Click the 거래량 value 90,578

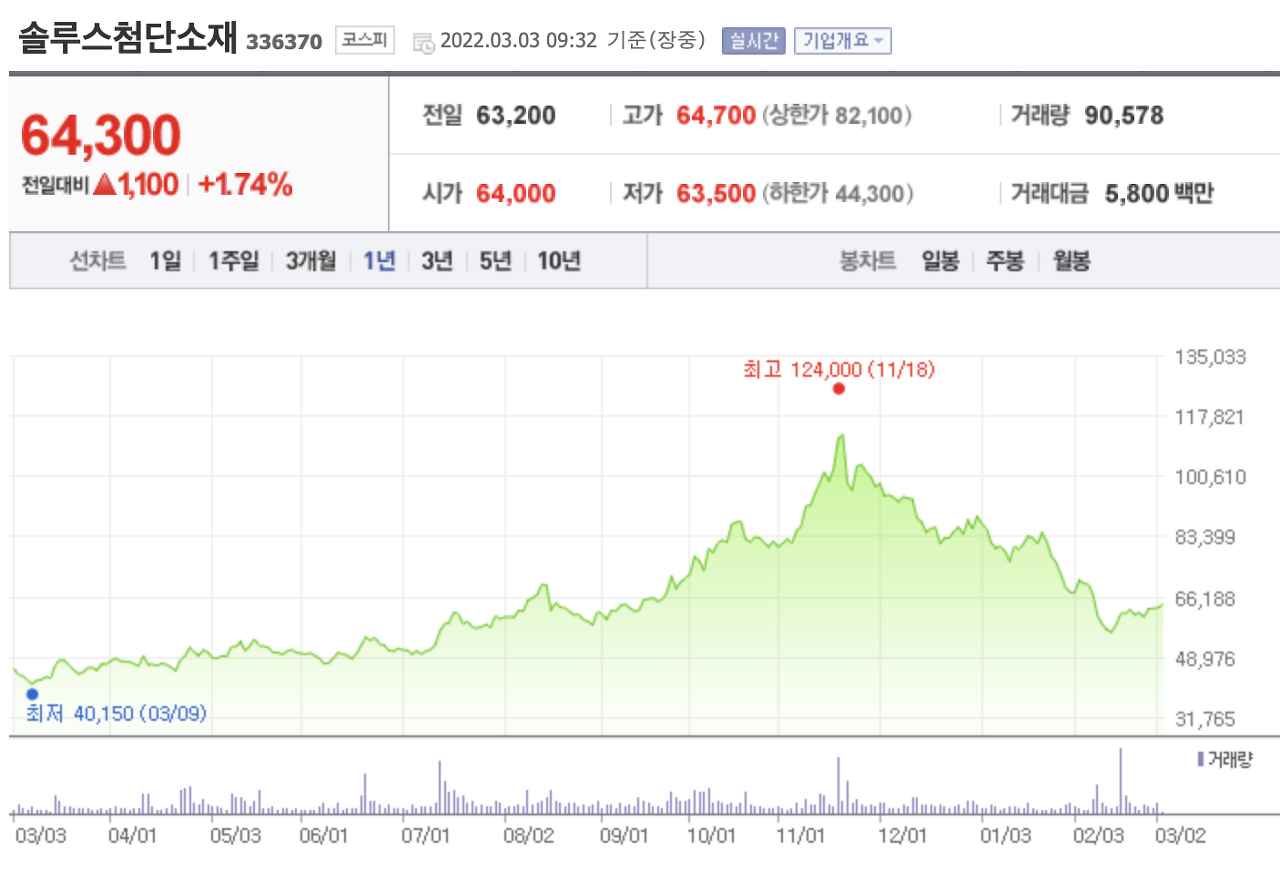pyautogui.click(x=1124, y=116)
